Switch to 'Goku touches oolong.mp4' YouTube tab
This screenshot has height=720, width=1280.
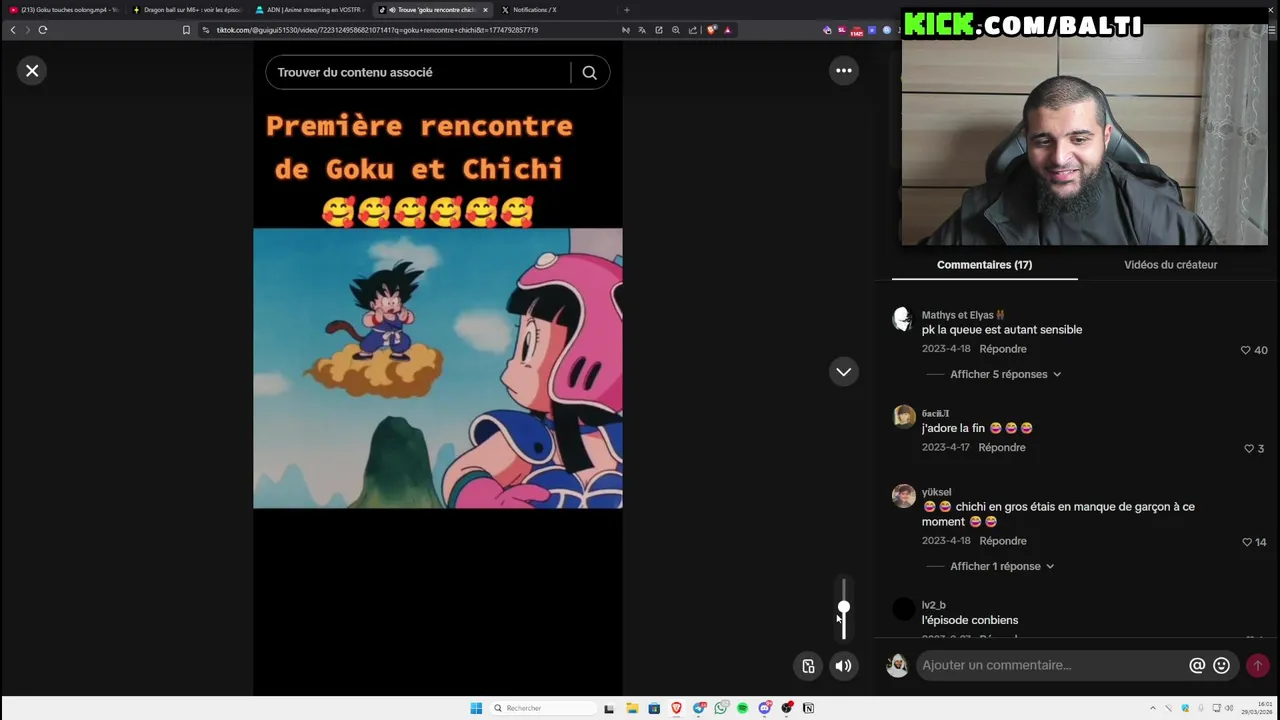coord(64,10)
